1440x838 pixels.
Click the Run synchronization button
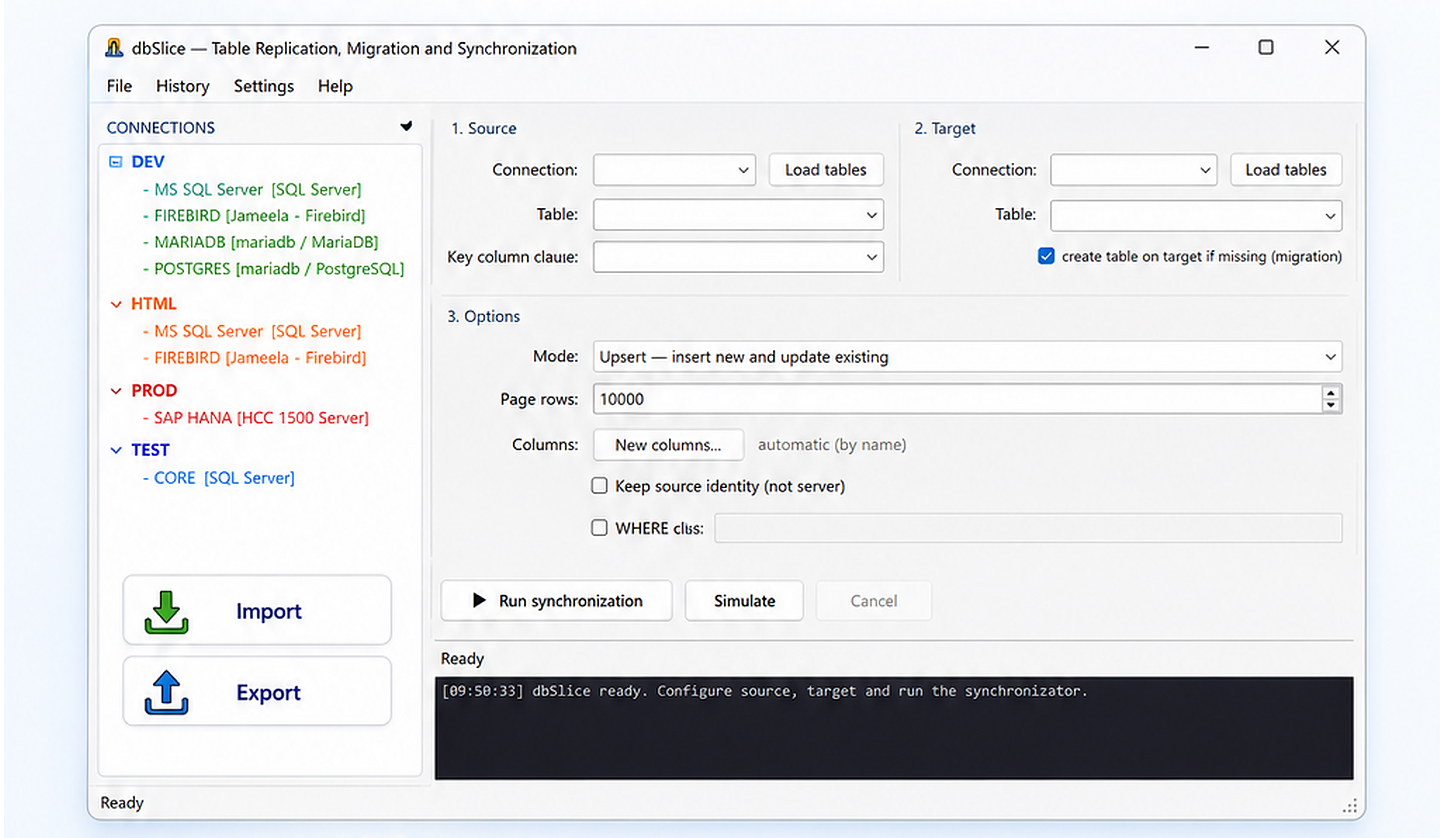pos(557,601)
